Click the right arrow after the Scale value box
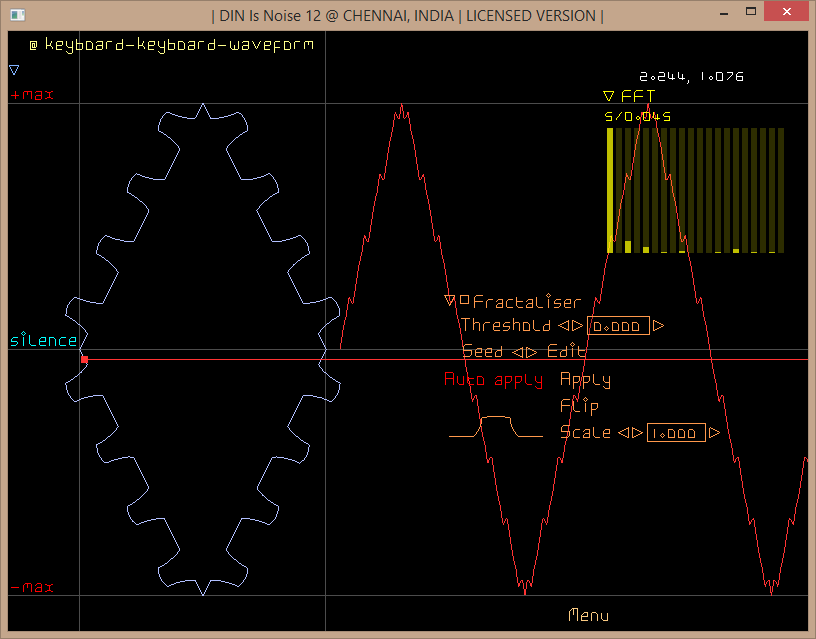The height and width of the screenshot is (639, 816). [713, 433]
